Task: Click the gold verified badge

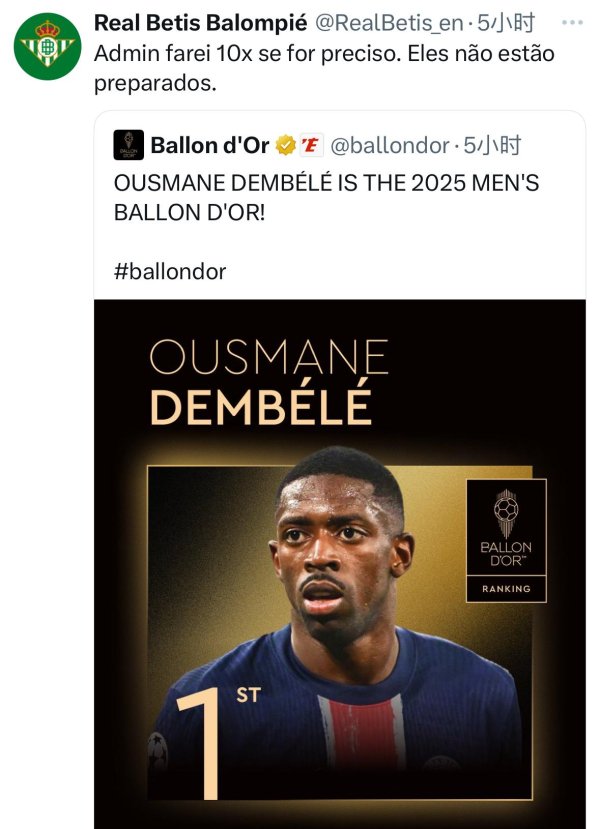Action: point(285,145)
